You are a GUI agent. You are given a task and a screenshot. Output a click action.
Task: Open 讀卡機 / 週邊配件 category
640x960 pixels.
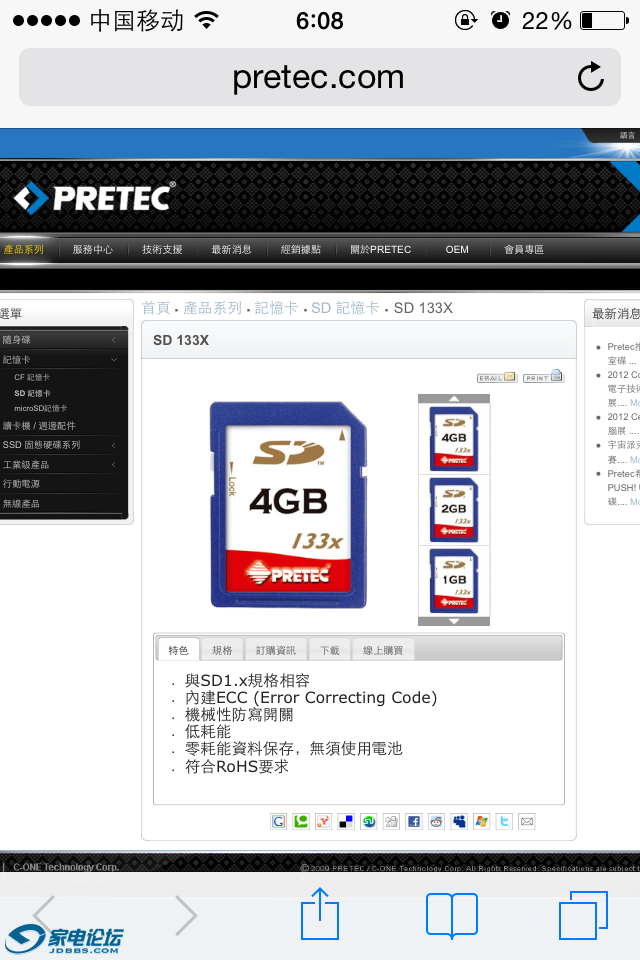39,426
